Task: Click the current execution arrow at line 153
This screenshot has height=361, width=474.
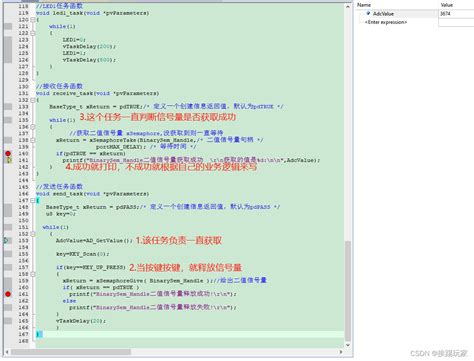Action: [x=6, y=240]
